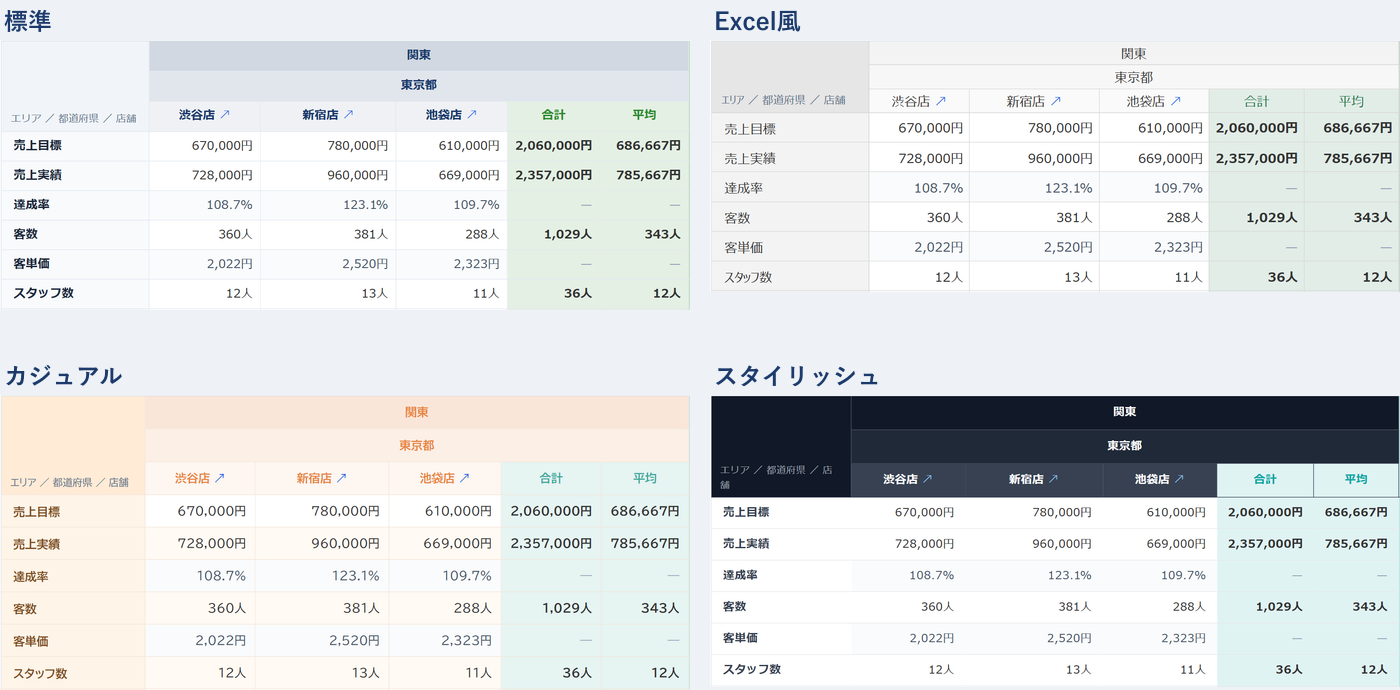Click 合計 column header in 標準 table
Viewport: 1400px width, 690px height.
(x=553, y=115)
